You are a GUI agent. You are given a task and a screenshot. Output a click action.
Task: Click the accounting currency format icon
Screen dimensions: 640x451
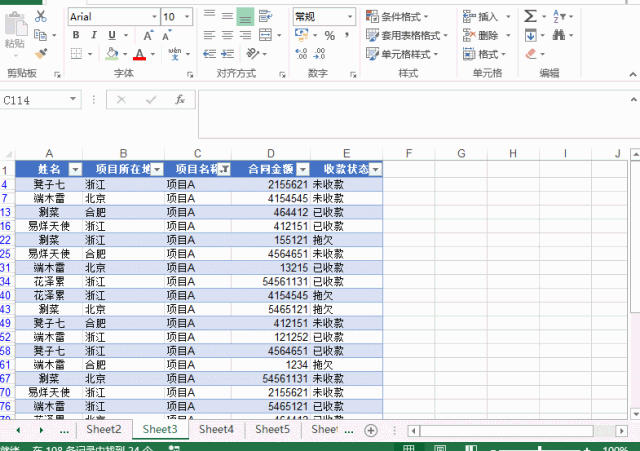[302, 35]
